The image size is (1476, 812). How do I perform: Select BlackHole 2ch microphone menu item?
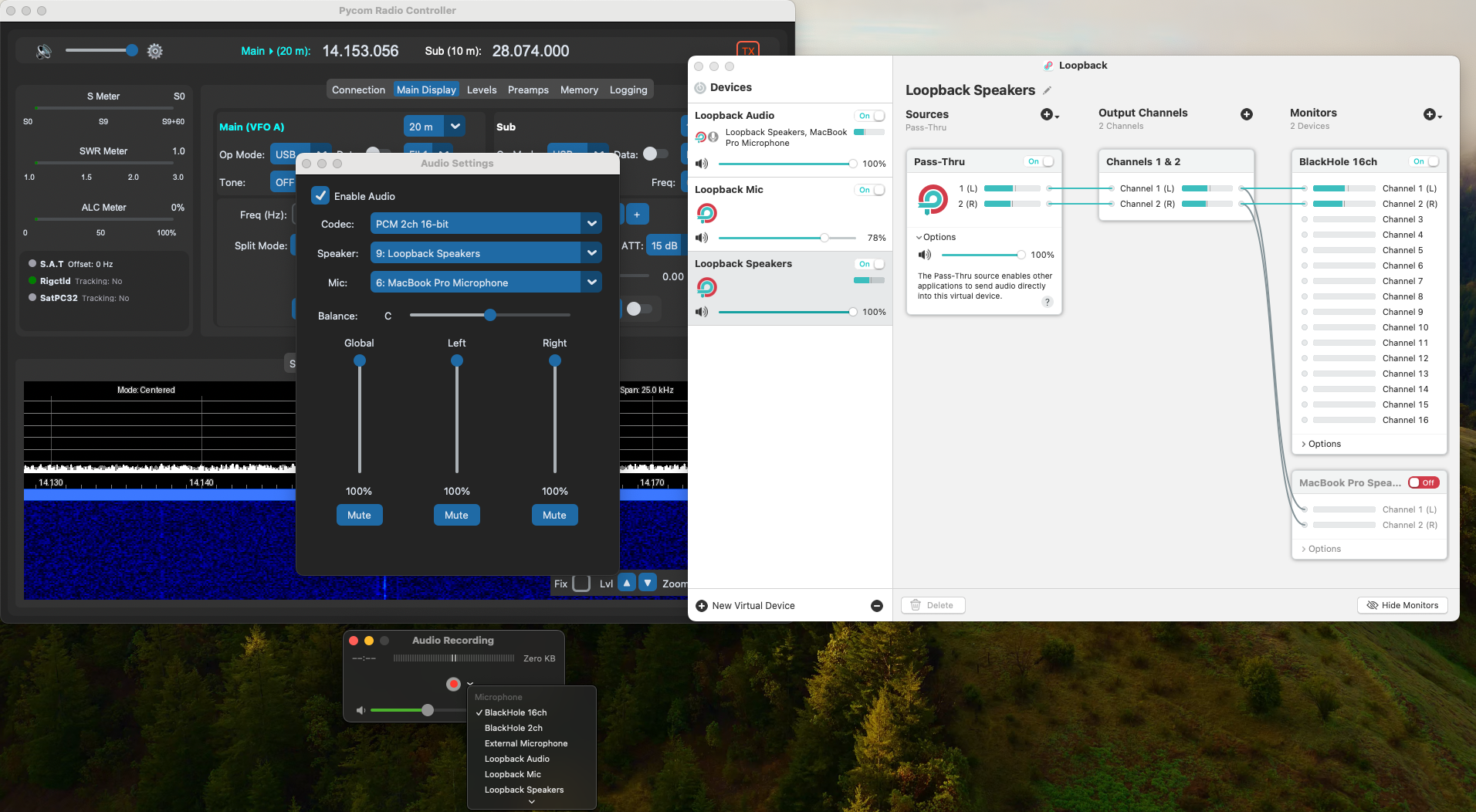click(532, 728)
